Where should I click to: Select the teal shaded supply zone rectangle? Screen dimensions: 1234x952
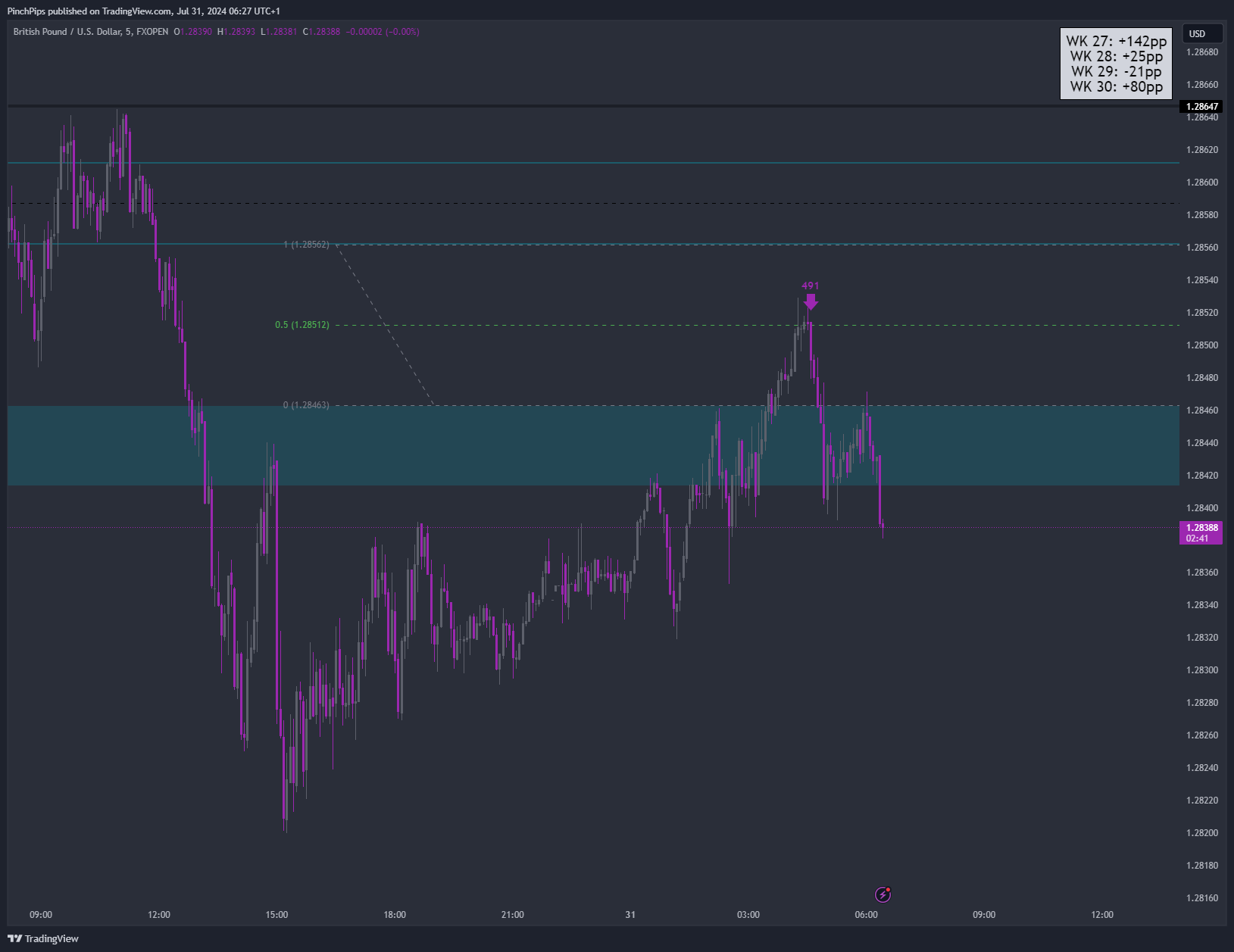(593, 445)
